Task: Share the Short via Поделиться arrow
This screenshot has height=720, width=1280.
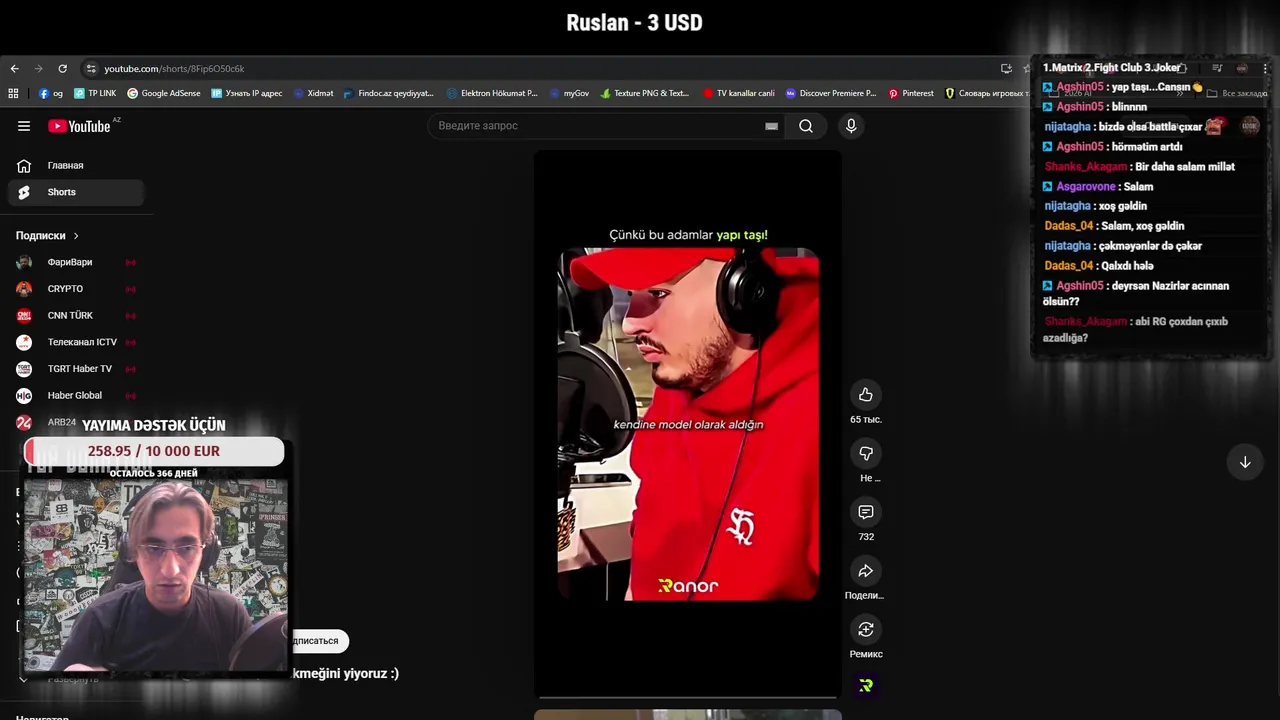Action: tap(866, 571)
